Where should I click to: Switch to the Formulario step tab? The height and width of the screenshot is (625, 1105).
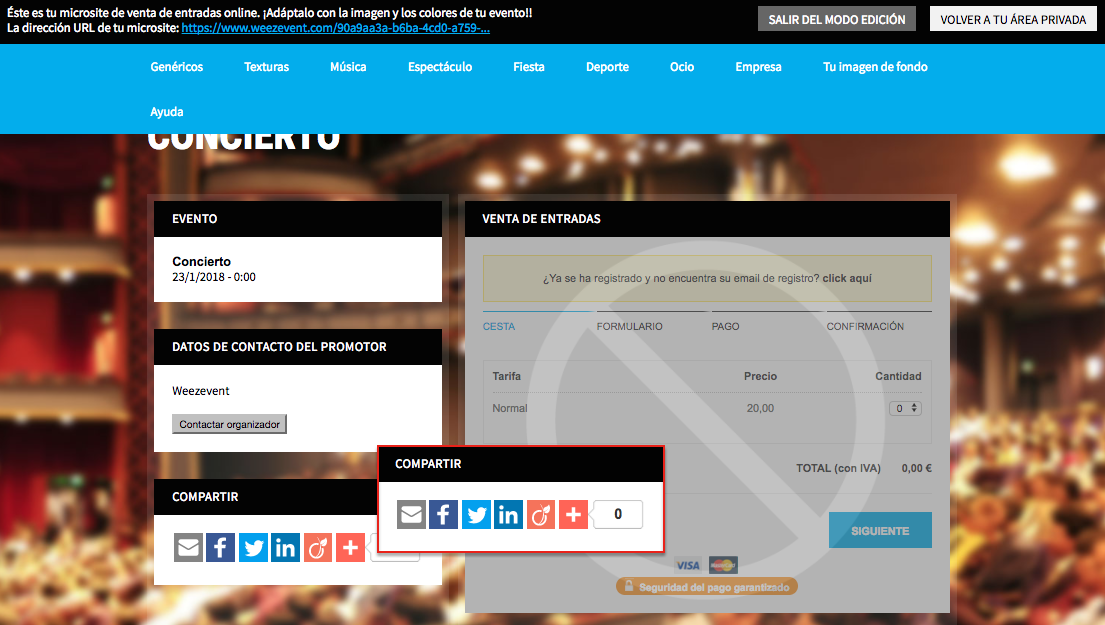(x=629, y=326)
